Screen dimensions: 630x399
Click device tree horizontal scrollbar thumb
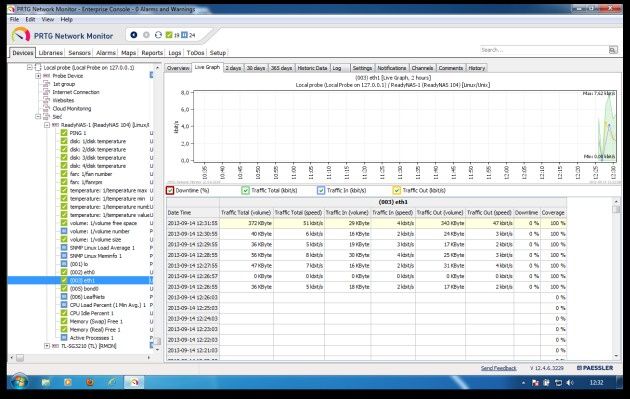point(20,357)
